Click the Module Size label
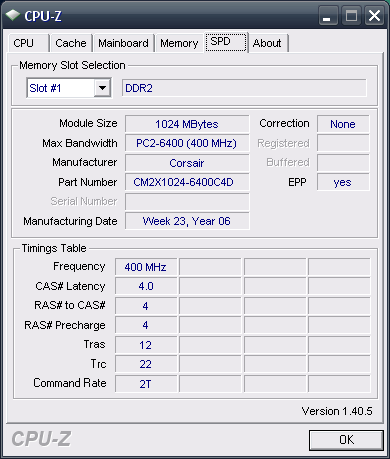Screen dimensions: 390x459 tap(88, 123)
